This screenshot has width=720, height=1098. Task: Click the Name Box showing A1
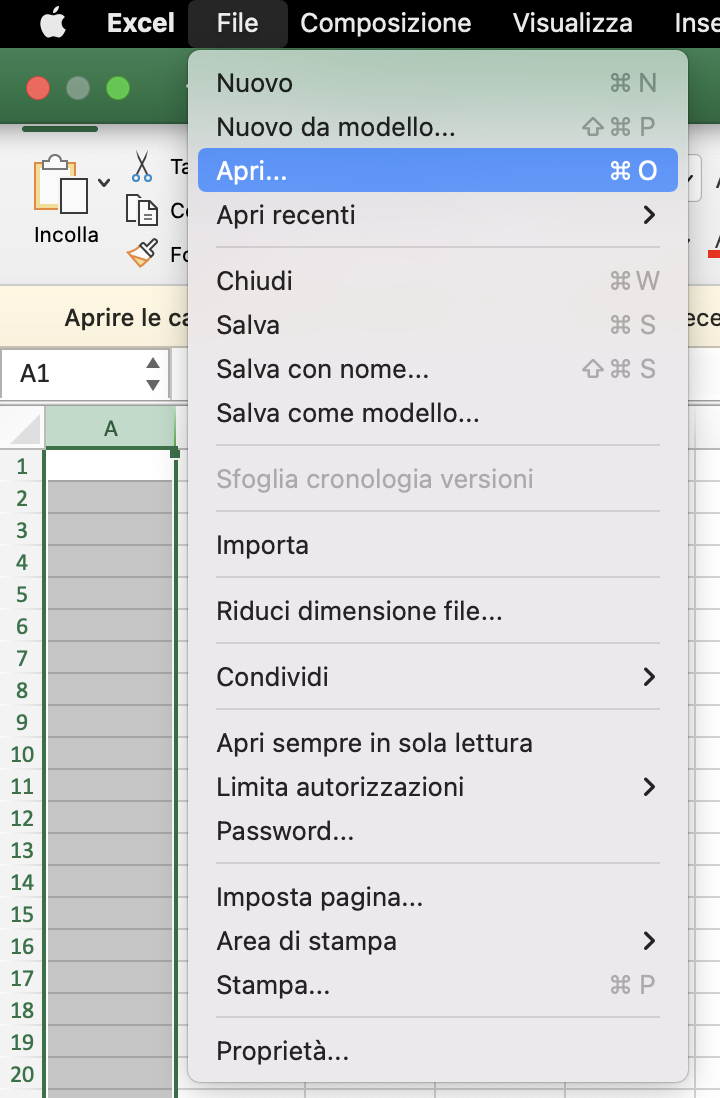(85, 373)
